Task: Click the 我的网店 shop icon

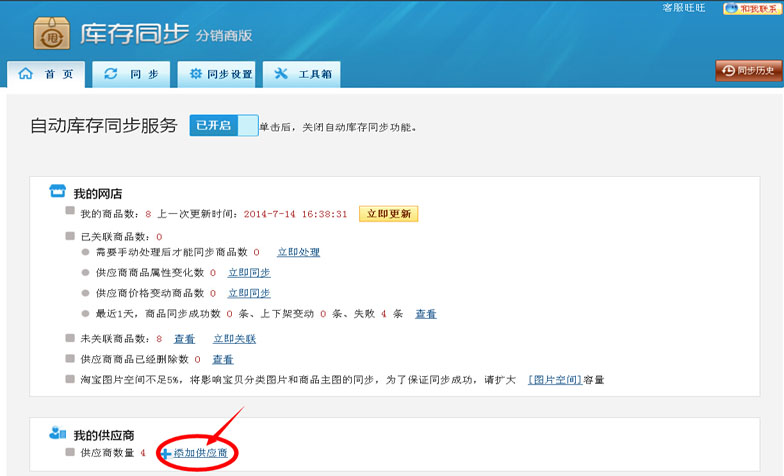Action: [x=58, y=191]
